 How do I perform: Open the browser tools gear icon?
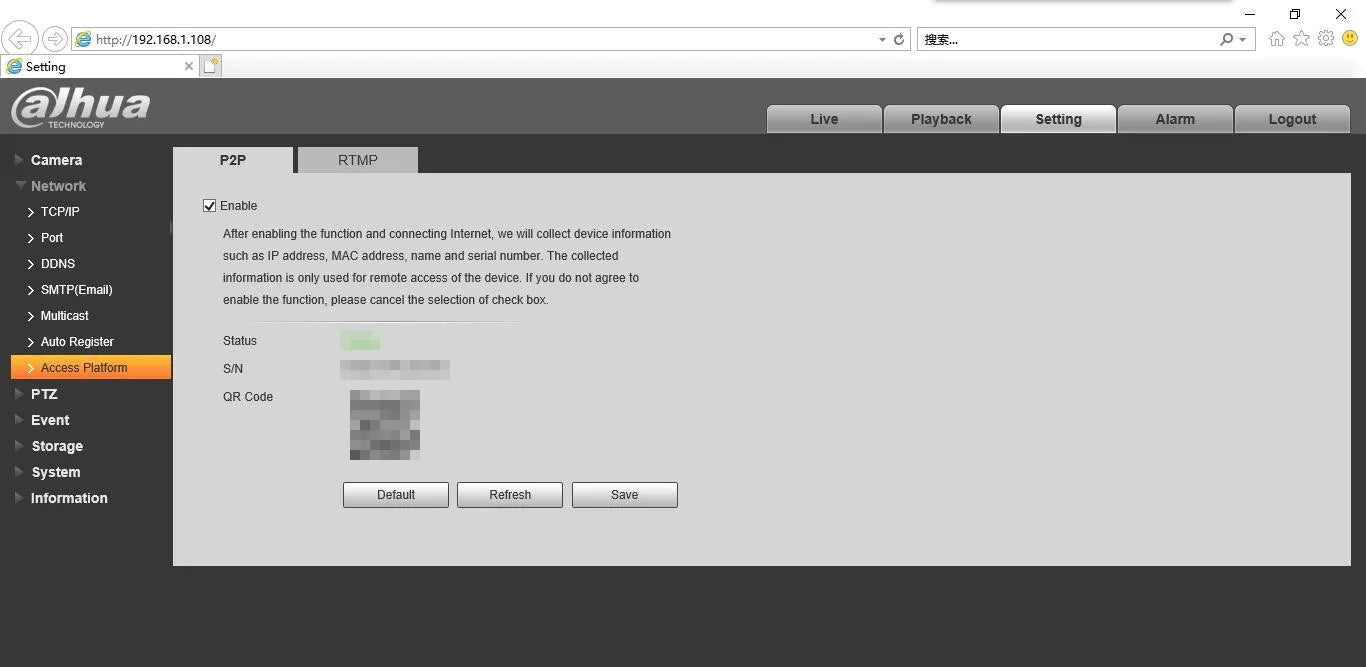1326,39
